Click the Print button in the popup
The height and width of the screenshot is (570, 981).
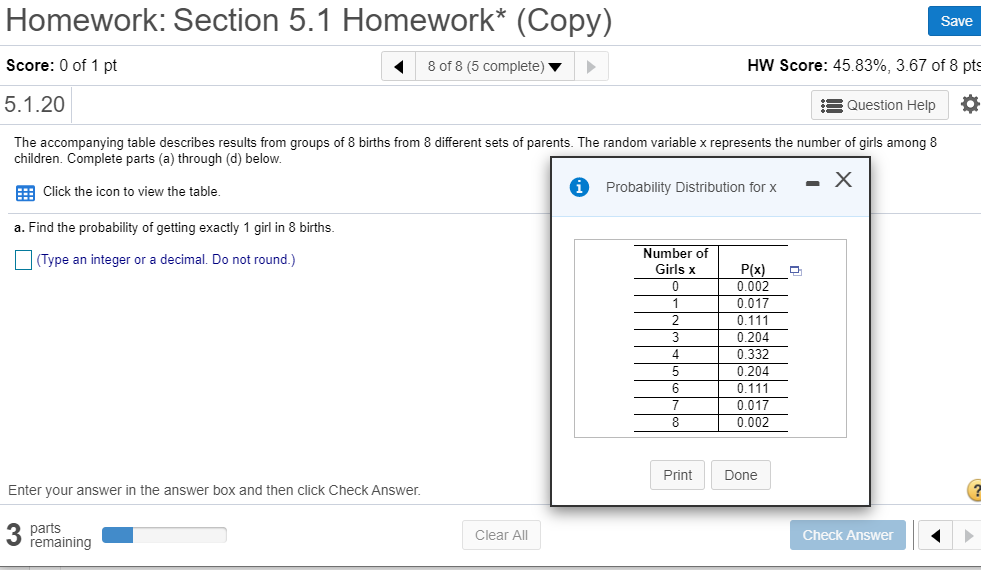click(678, 476)
